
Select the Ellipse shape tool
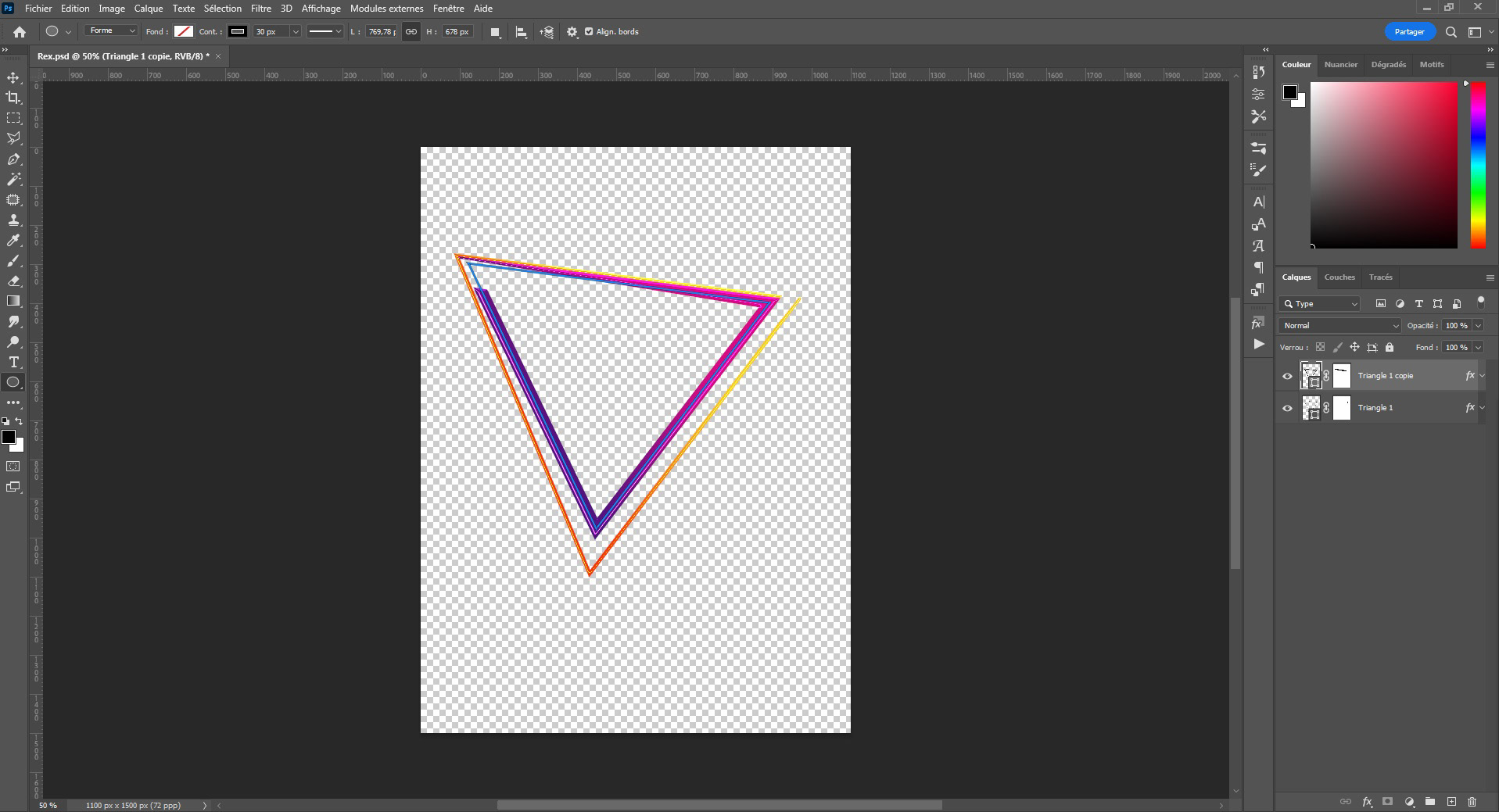(13, 382)
